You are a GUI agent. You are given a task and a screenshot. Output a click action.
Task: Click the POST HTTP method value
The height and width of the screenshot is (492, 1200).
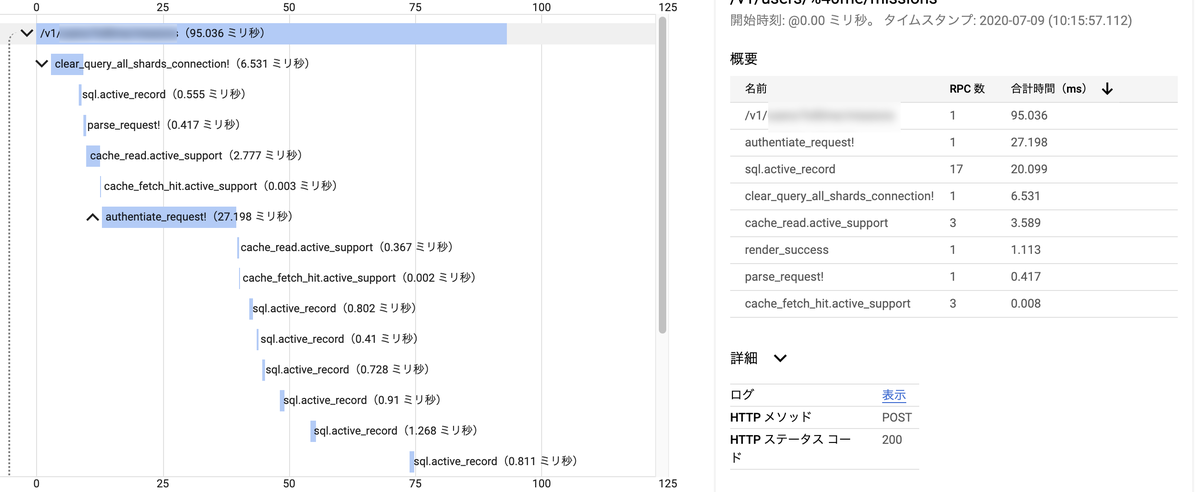[897, 417]
